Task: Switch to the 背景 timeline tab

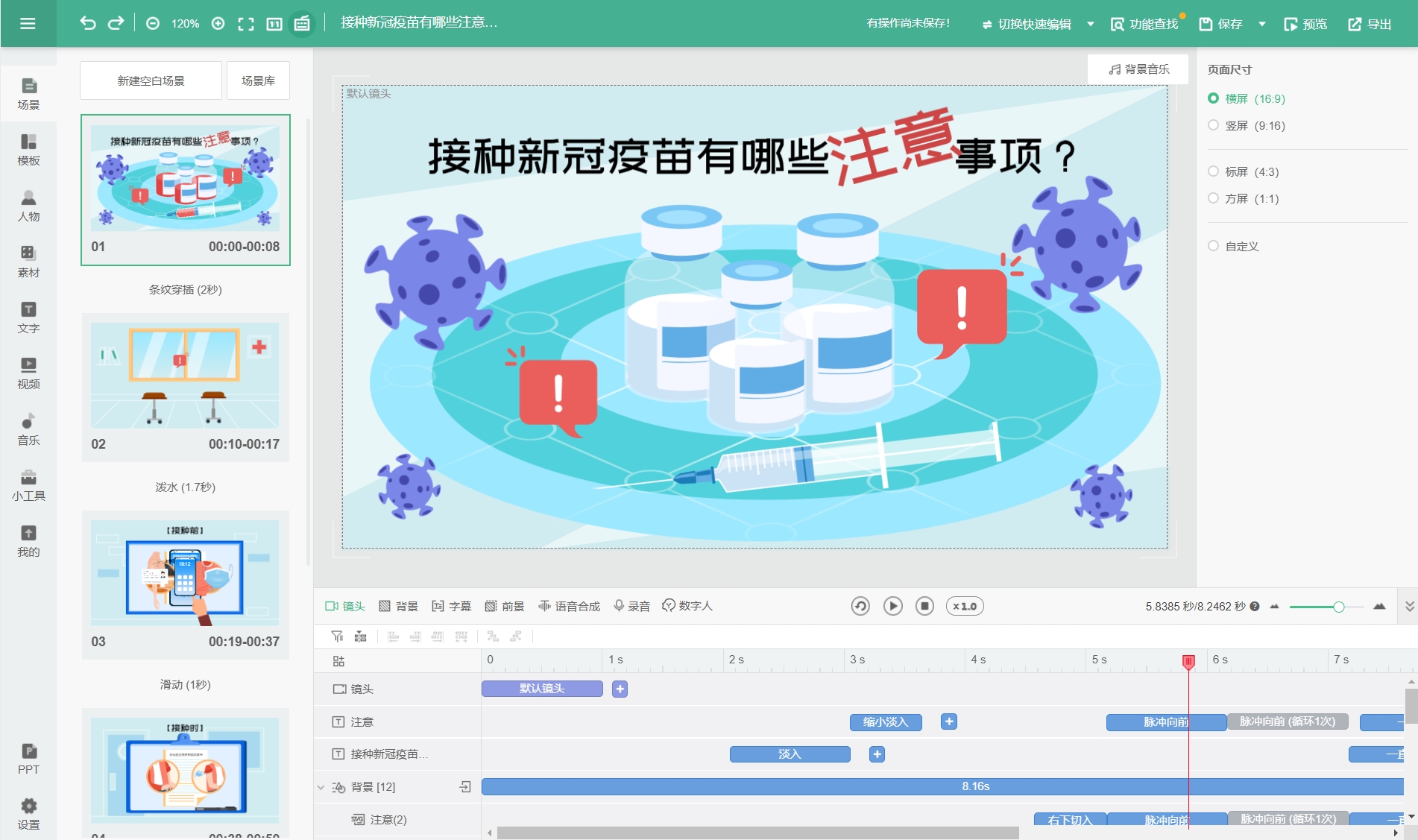Action: 398,606
